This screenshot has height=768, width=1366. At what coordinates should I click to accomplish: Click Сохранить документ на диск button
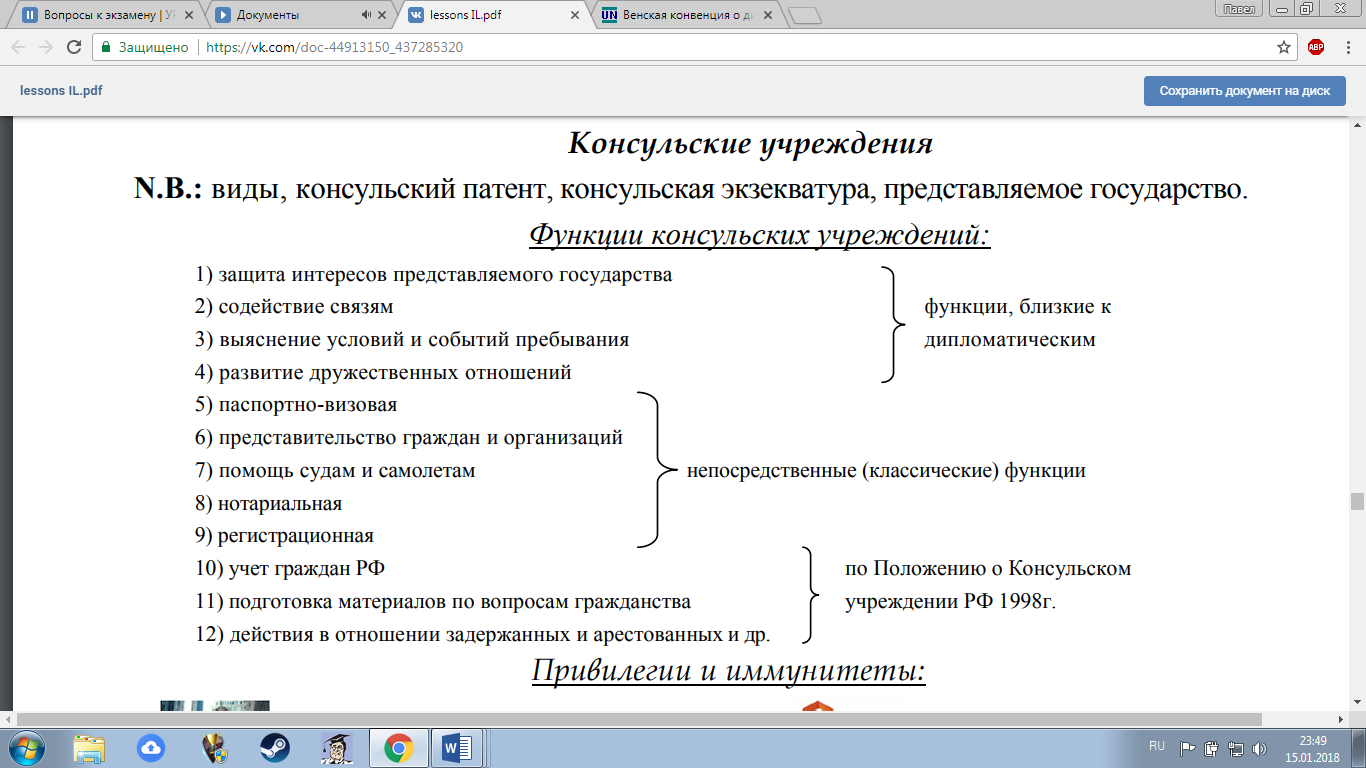[x=1245, y=91]
